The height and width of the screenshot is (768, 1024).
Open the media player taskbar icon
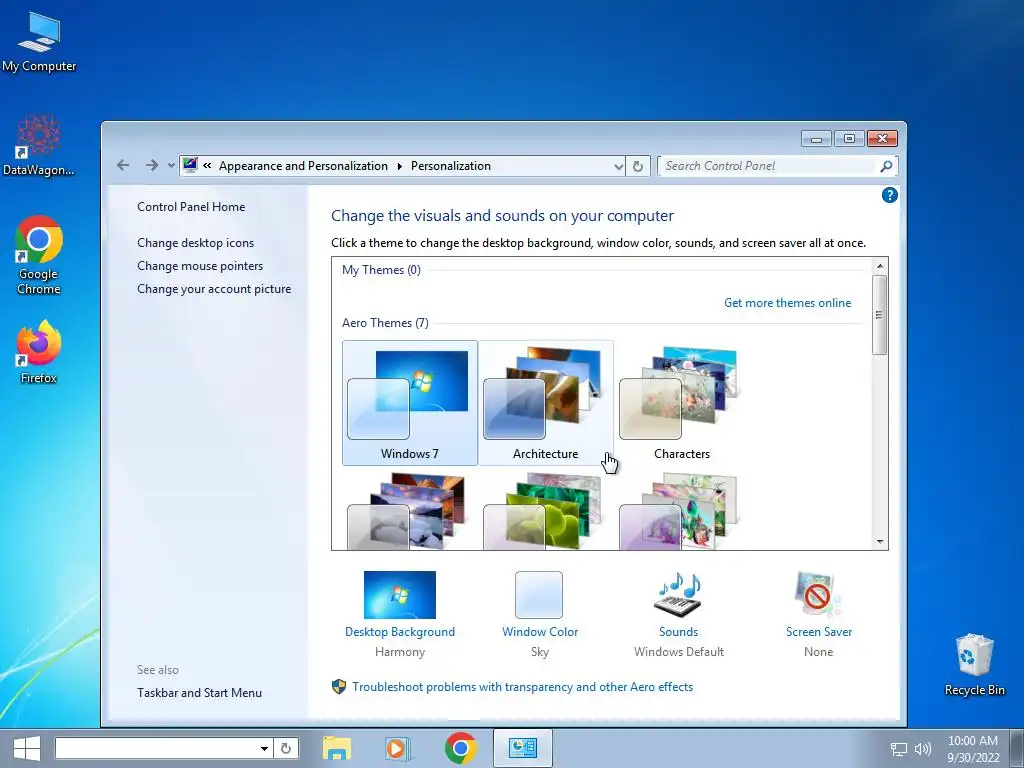(397, 748)
